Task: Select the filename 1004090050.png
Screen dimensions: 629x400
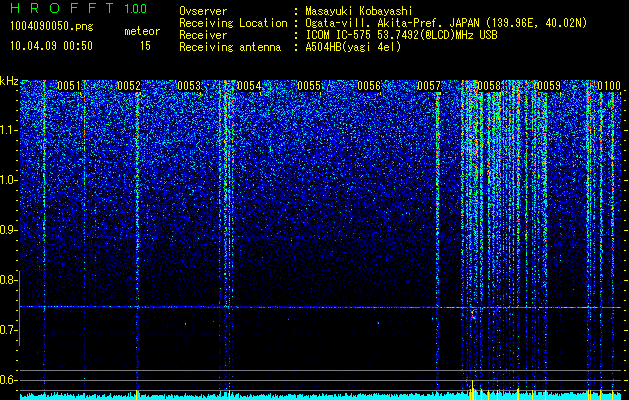Action: [52, 27]
